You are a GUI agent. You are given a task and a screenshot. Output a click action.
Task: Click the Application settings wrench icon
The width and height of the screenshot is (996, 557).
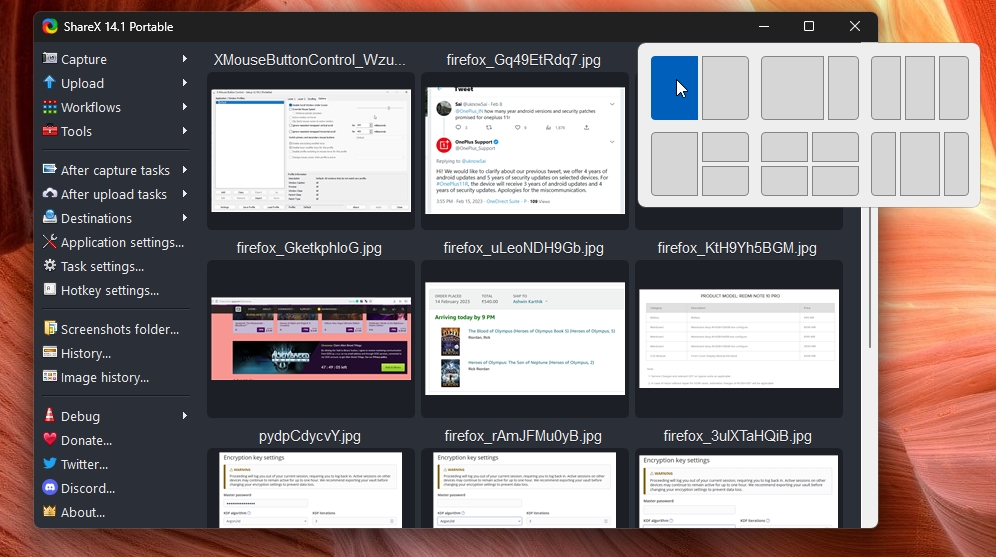click(50, 241)
